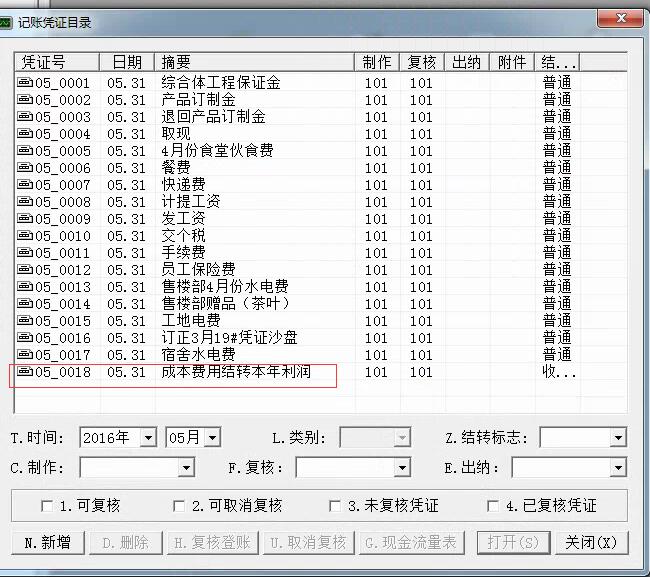
Task: Expand the C.制作 combo box
Action: (186, 468)
